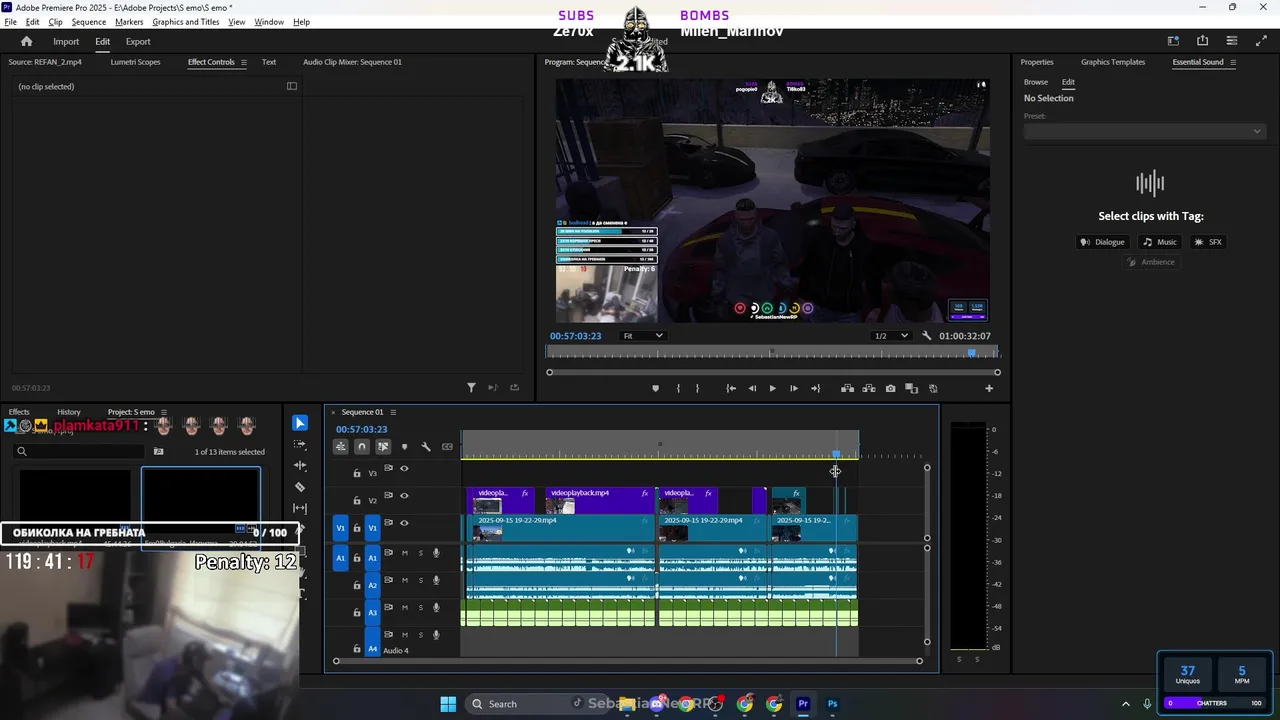Click the Extract button
The image size is (1280, 720).
tap(869, 388)
